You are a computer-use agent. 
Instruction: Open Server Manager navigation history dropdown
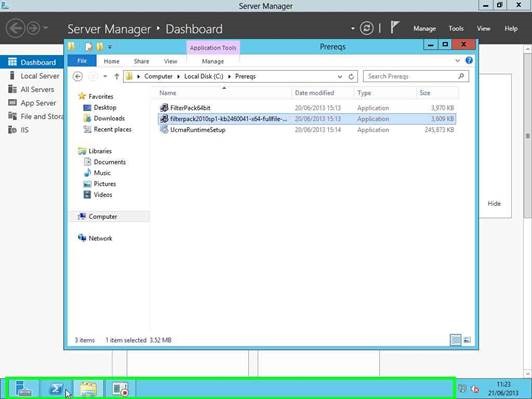[46, 28]
